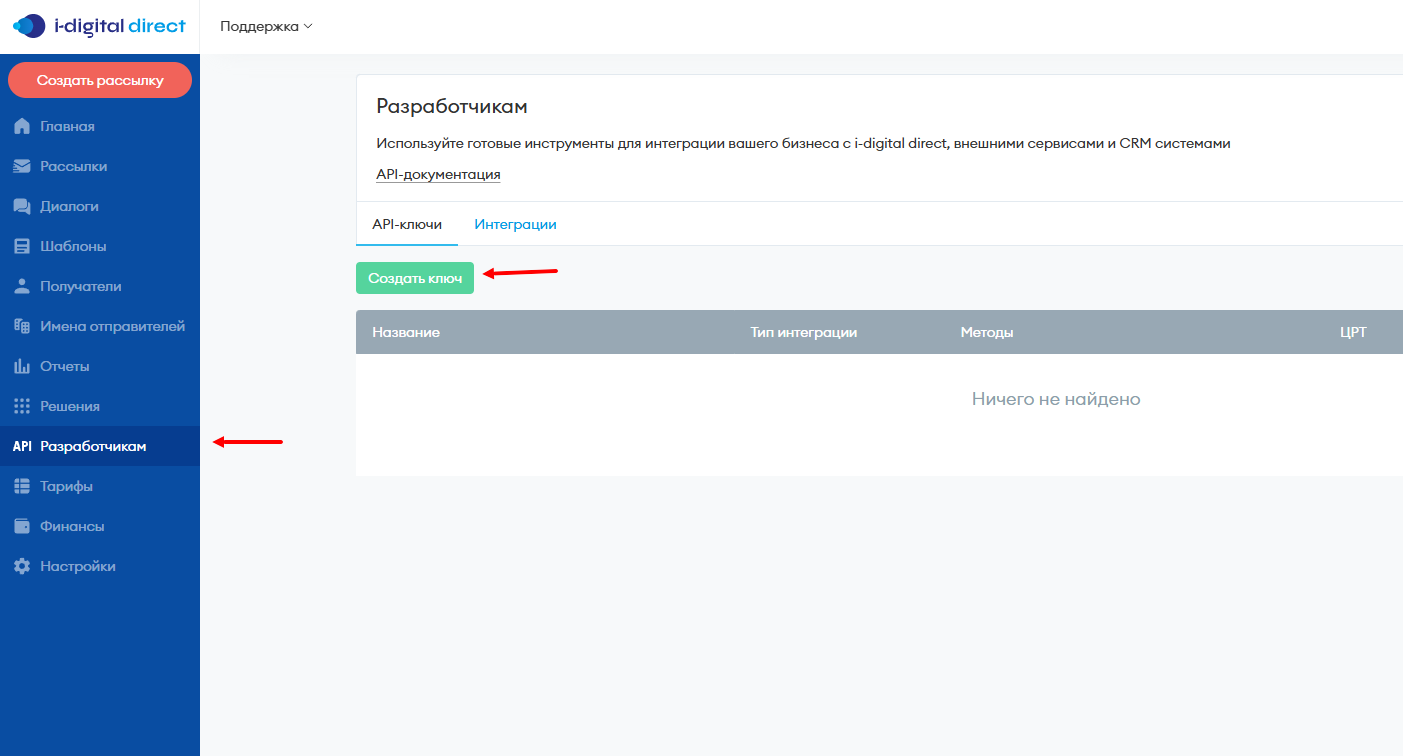Screen dimensions: 1403x756
Task: Select the API-ключи tab
Action: (407, 225)
